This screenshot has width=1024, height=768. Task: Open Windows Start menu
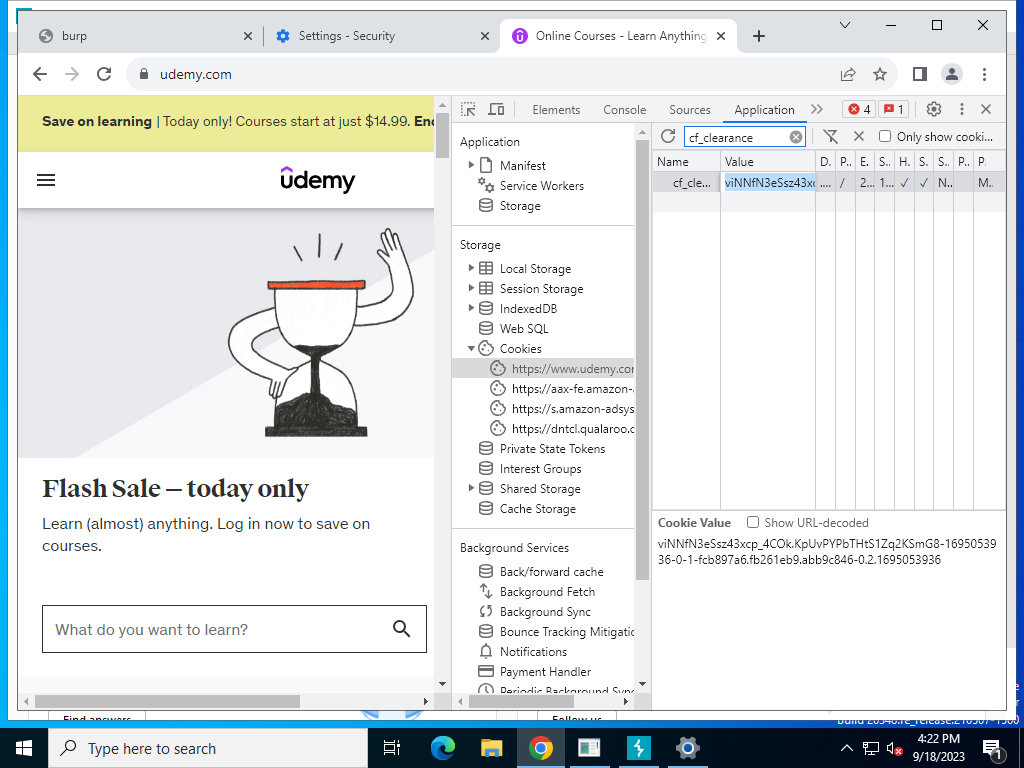coord(24,748)
